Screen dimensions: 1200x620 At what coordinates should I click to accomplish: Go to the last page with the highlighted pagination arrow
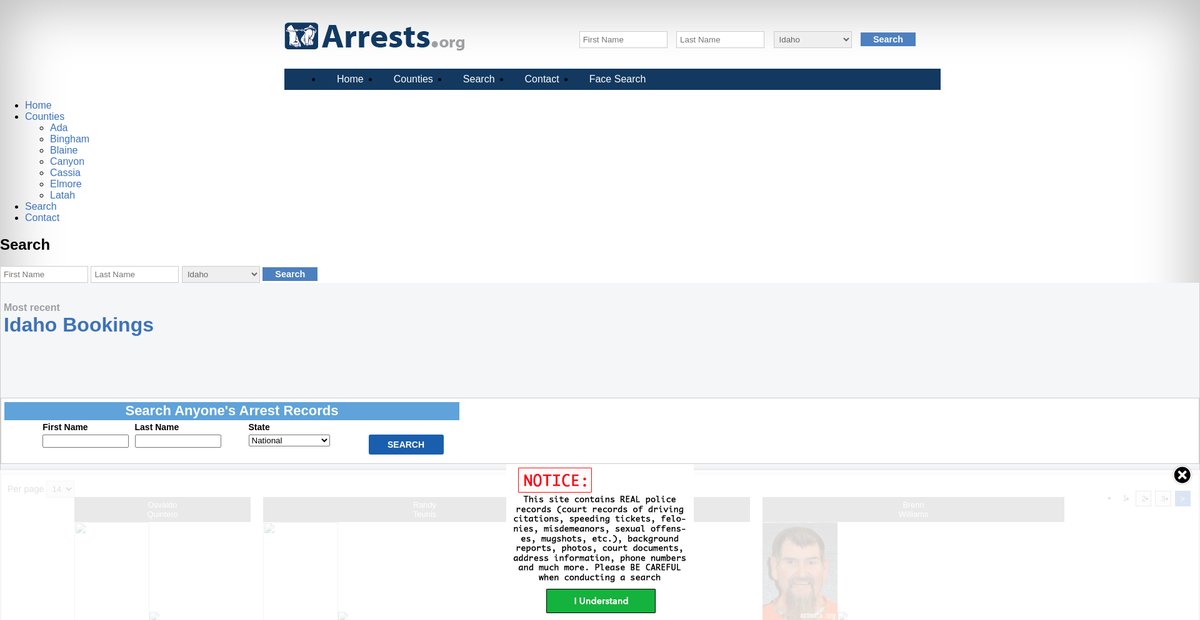1183,498
